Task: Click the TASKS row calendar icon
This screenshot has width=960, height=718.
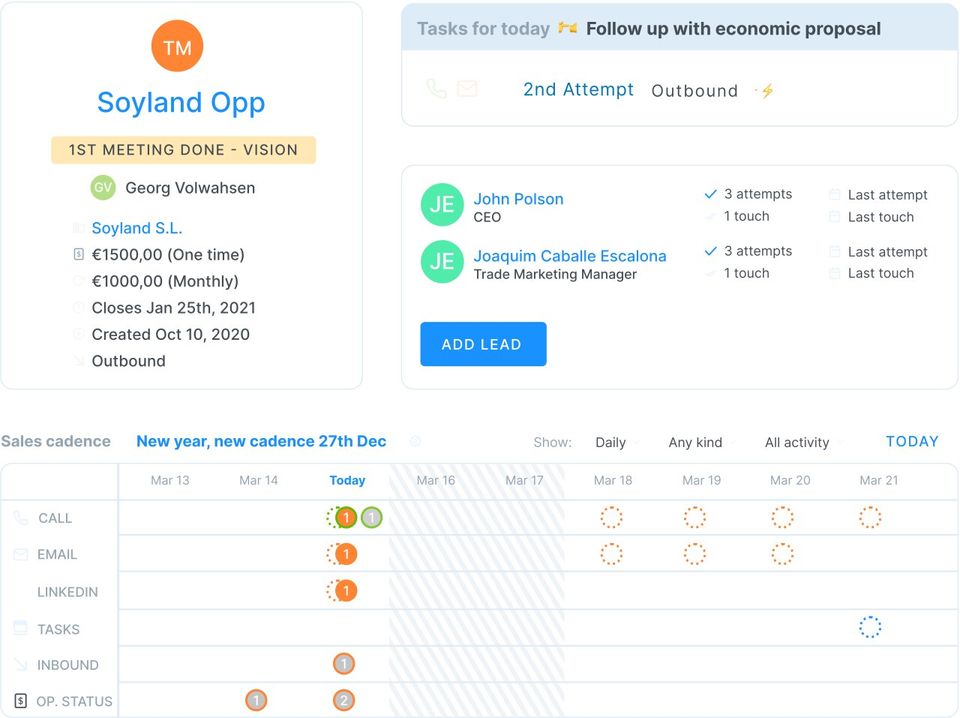Action: [x=20, y=628]
